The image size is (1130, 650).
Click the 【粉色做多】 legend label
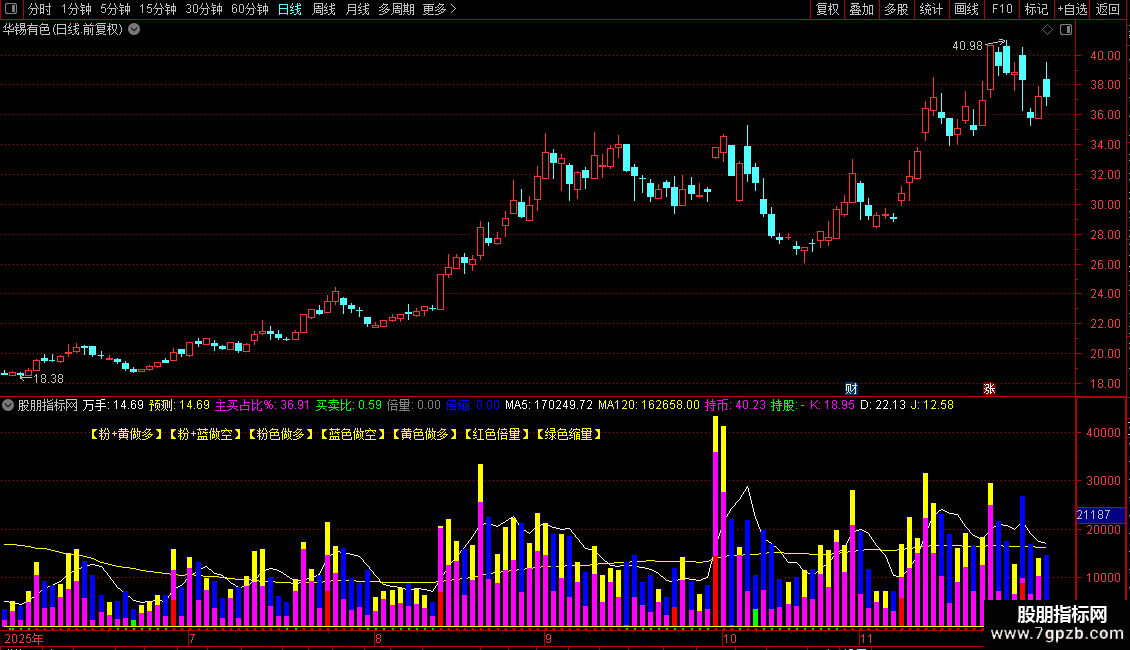280,434
